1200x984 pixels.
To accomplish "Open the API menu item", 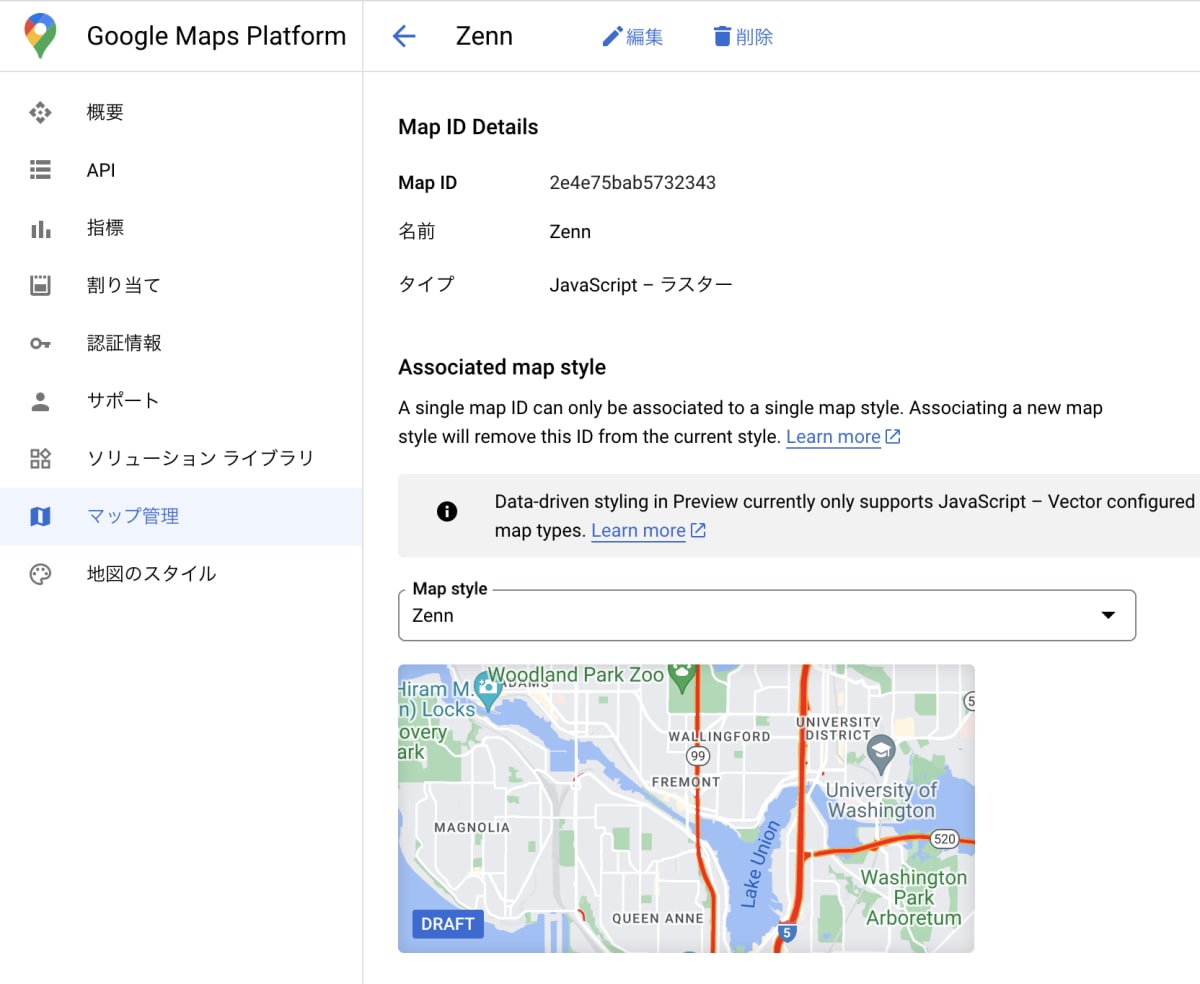I will pos(181,170).
